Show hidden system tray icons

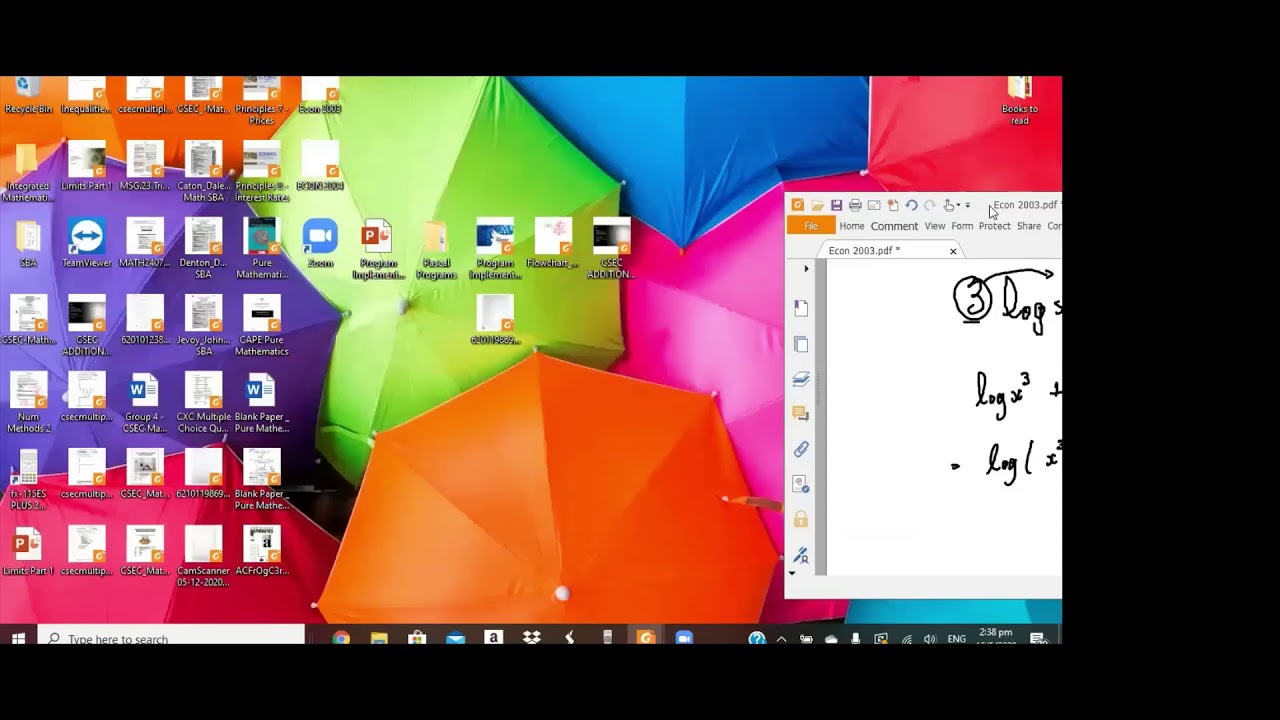[x=781, y=638]
